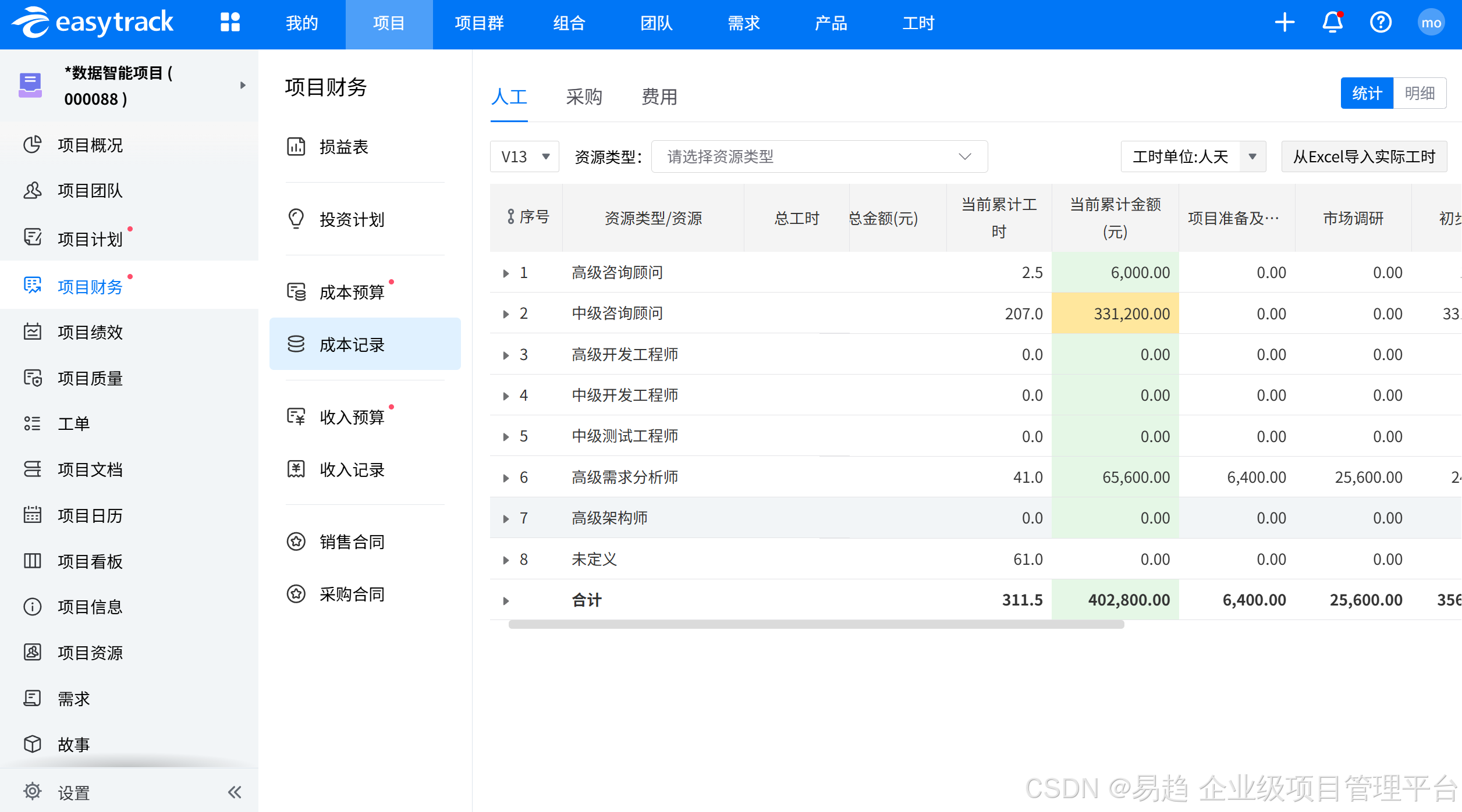Click 从Excel导入实际工时 button
The height and width of the screenshot is (812, 1462).
[1364, 156]
